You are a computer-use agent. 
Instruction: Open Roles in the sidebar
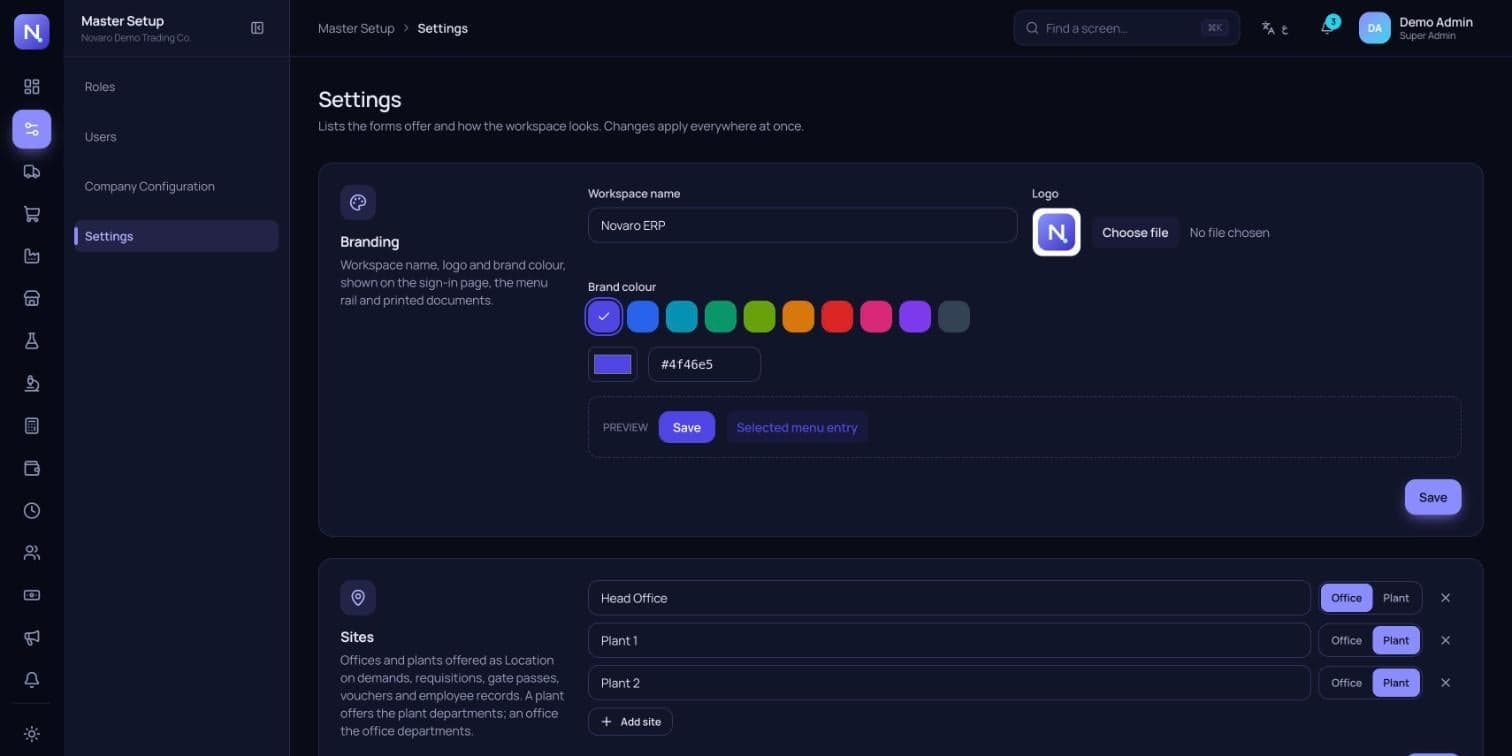coord(176,87)
